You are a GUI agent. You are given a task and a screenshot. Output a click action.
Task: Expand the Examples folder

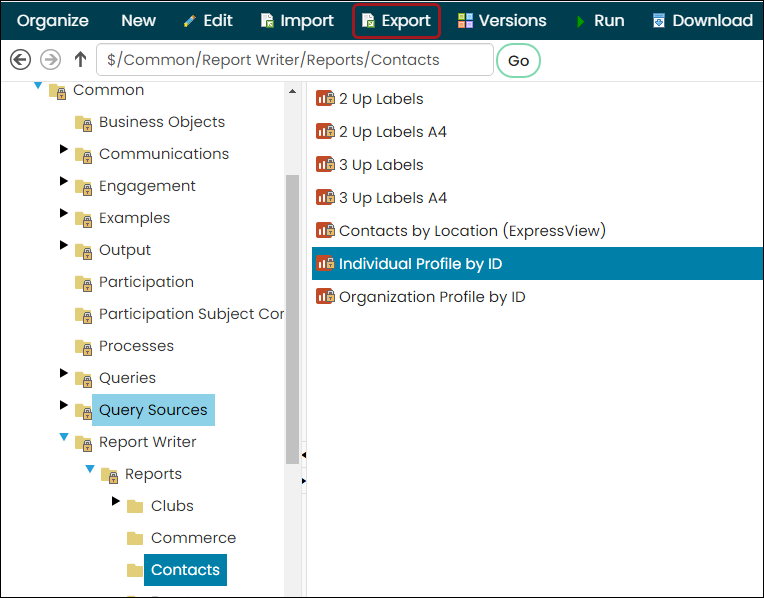pos(63,213)
